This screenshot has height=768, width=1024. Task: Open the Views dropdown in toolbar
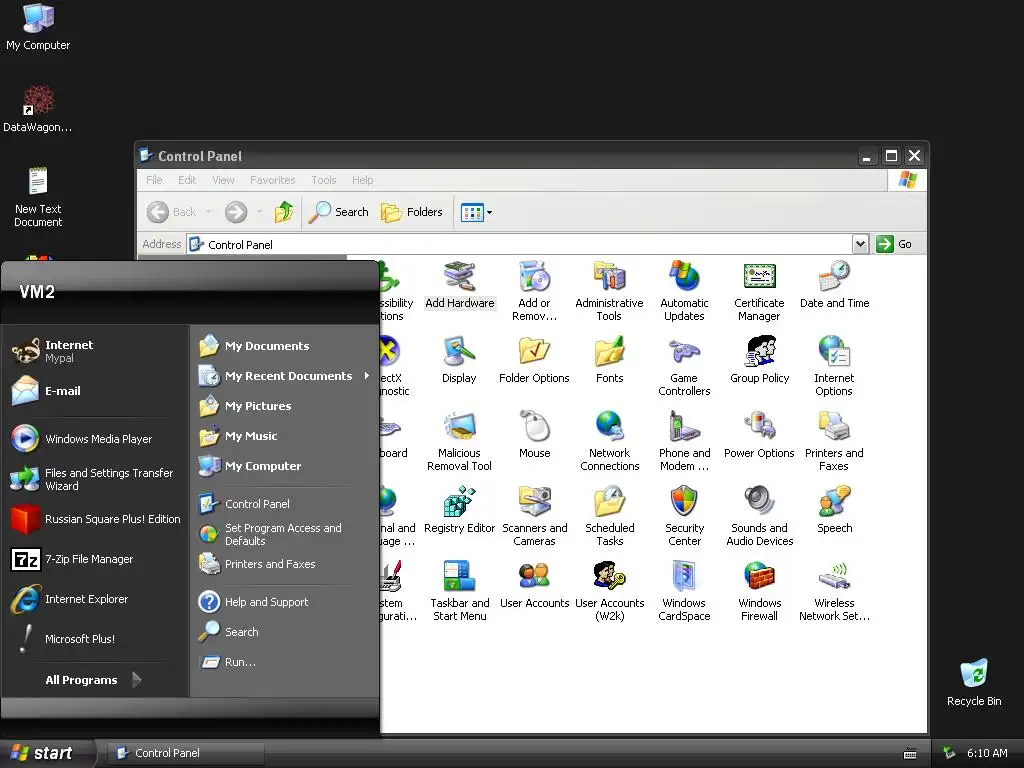click(476, 212)
